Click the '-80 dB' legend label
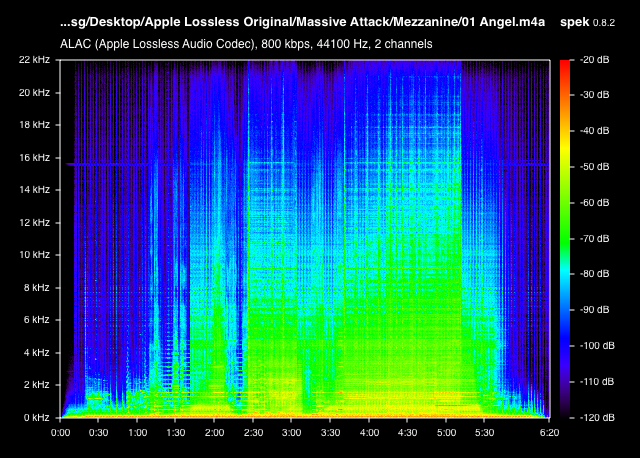 595,274
